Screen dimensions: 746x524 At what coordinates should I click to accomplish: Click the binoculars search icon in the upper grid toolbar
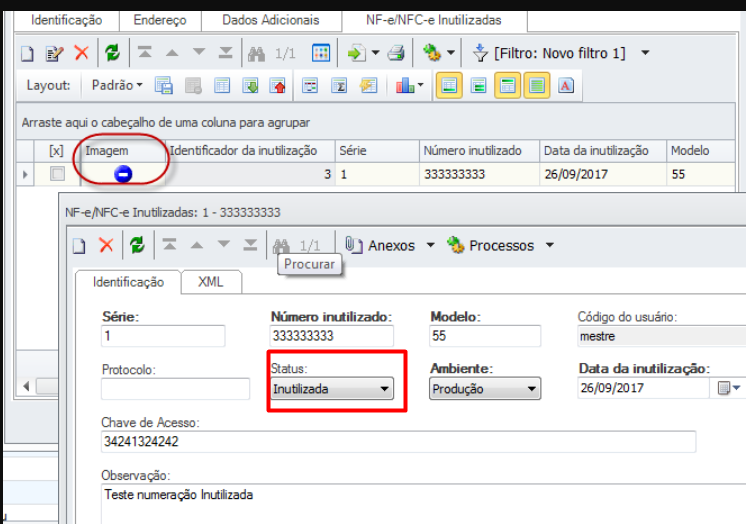[256, 54]
